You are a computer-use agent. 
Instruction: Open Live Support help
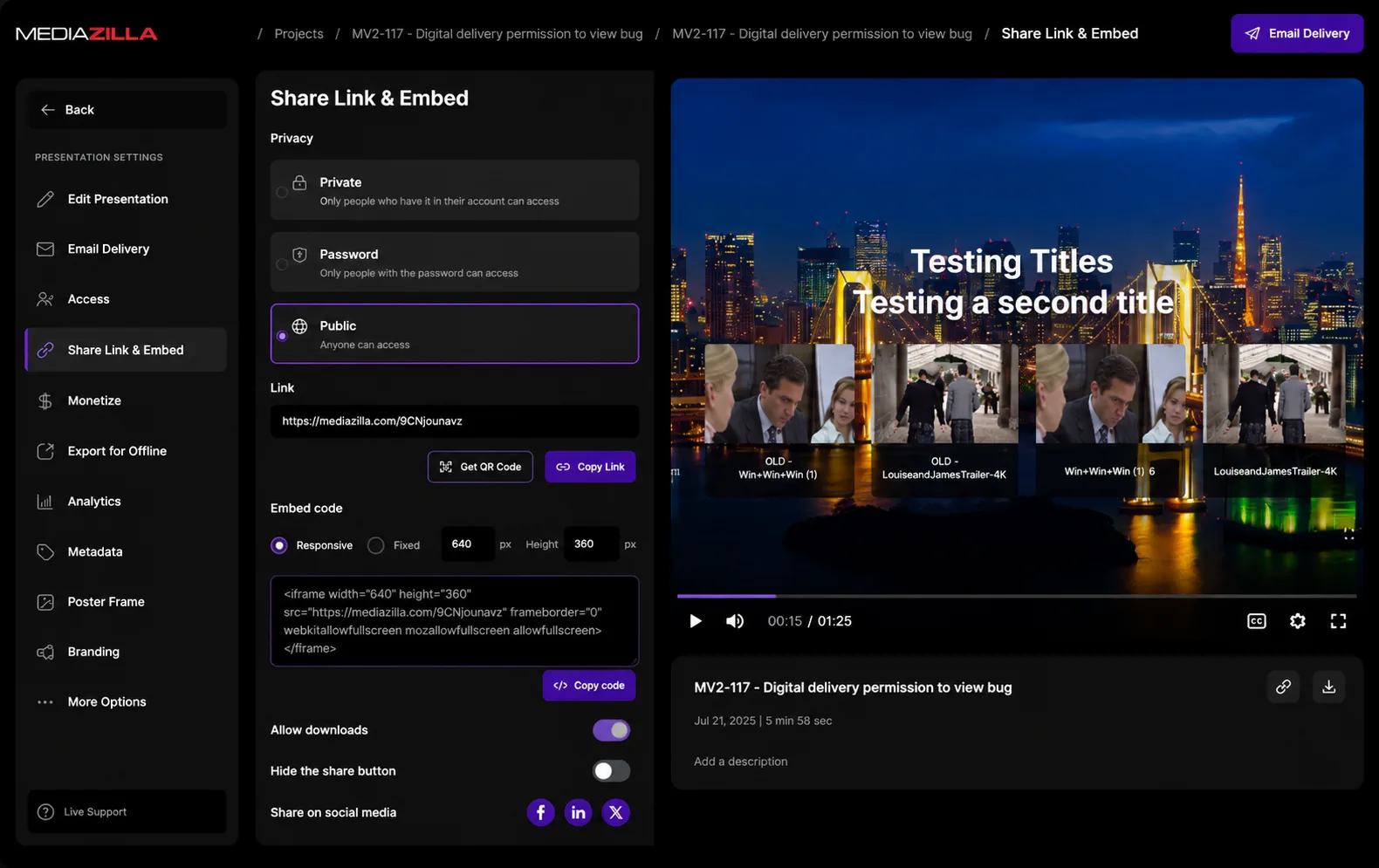pyautogui.click(x=127, y=811)
